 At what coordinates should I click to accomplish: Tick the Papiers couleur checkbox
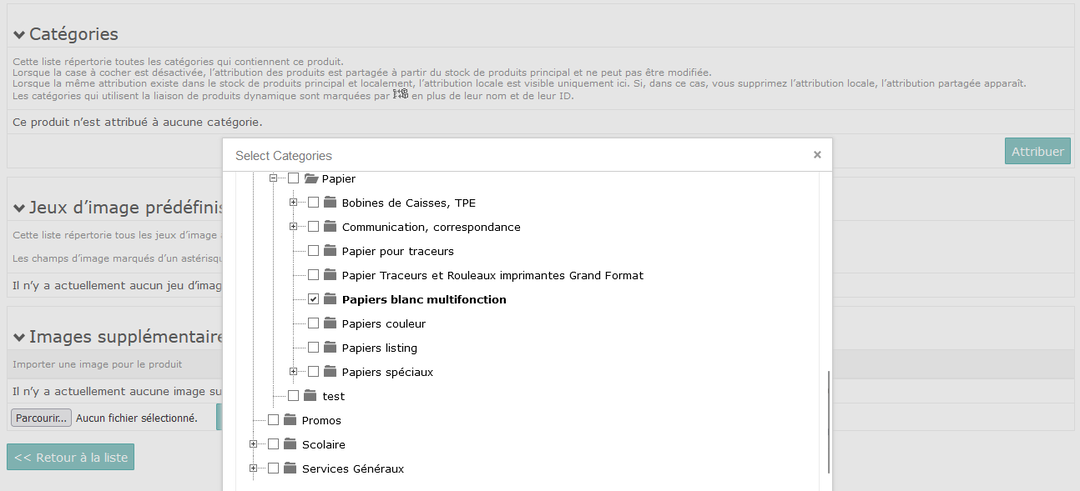coord(313,324)
